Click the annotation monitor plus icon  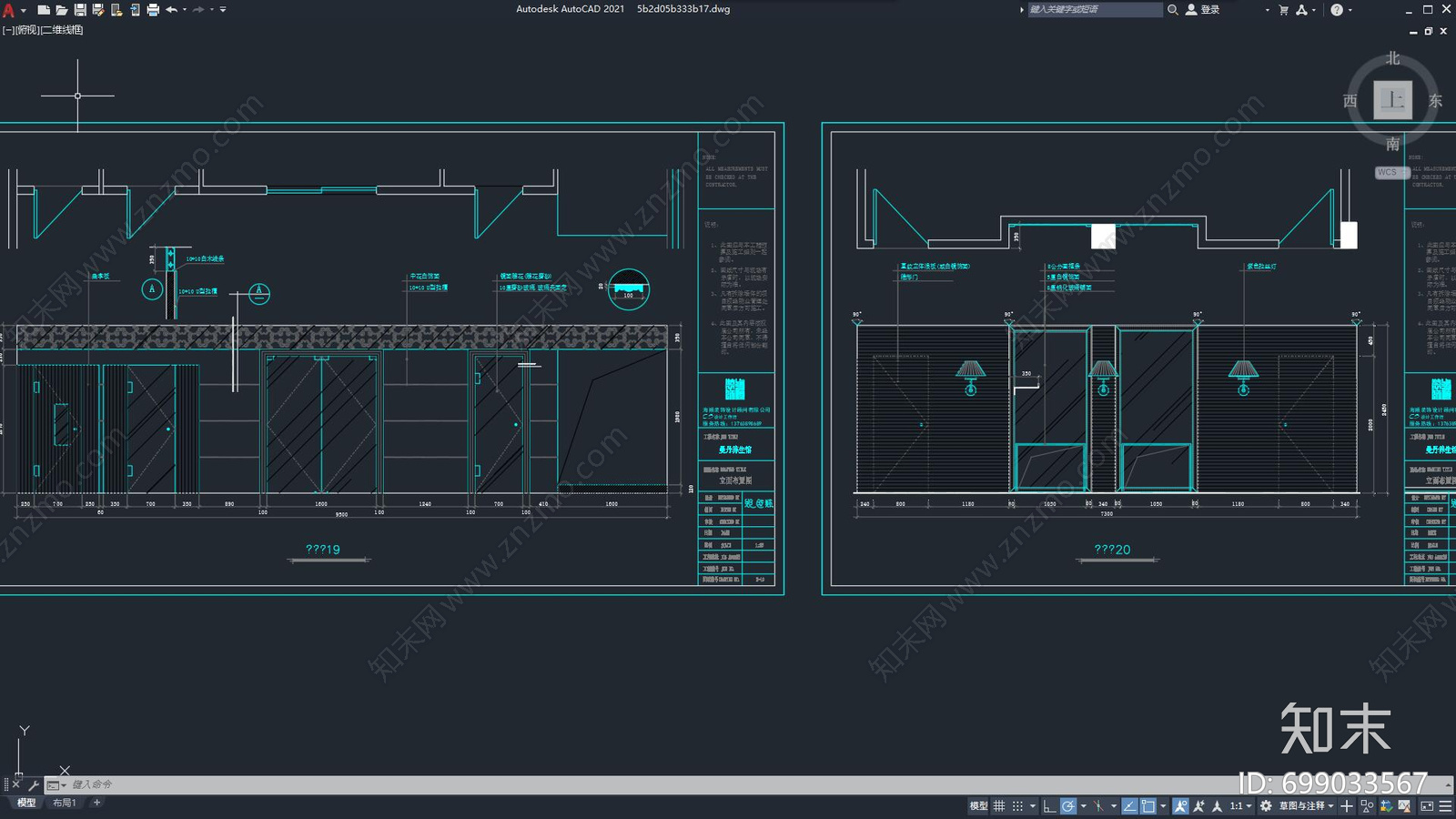click(1347, 805)
